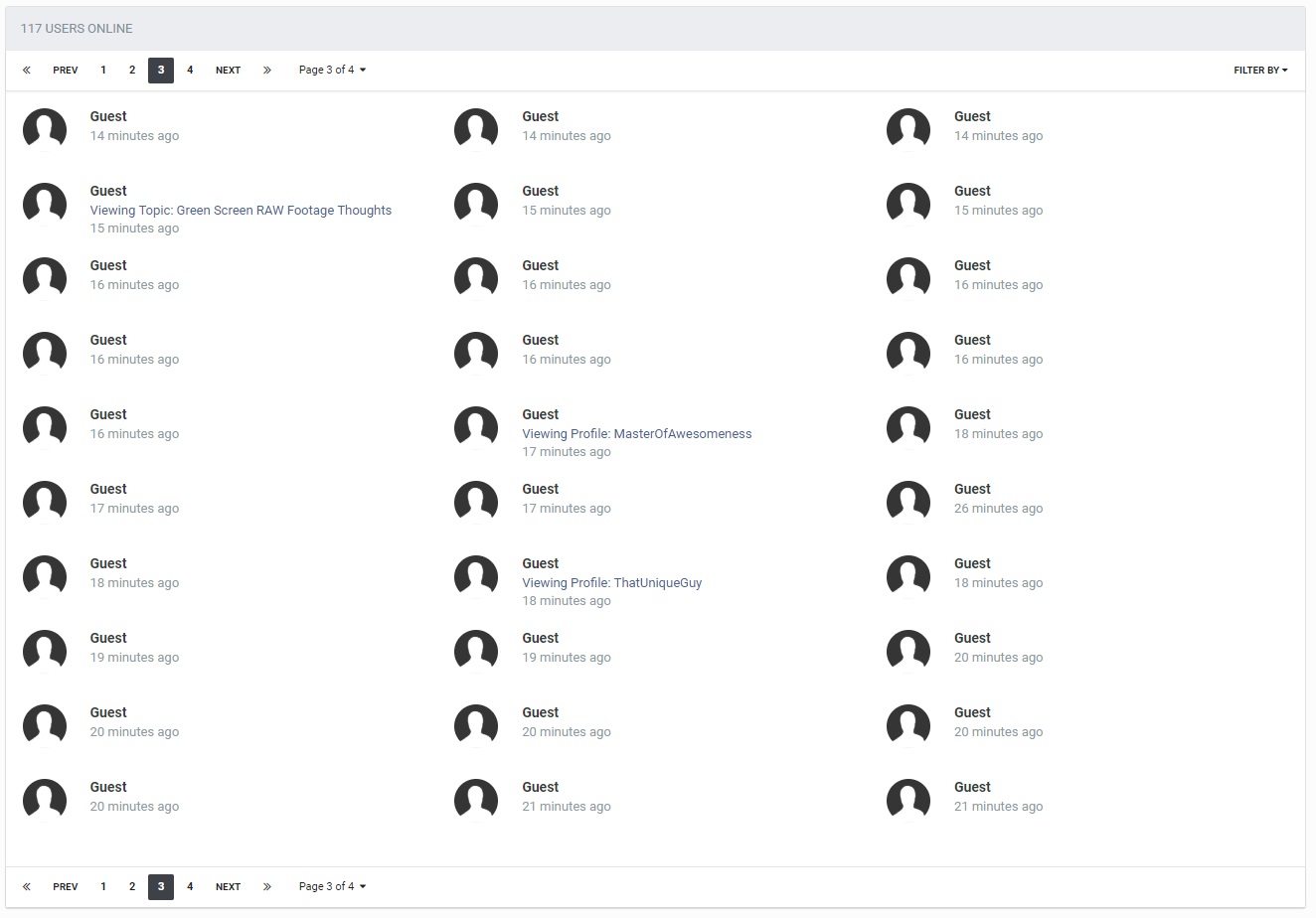Open 'Viewing Profile: MasterOfAwesomeness' link
Screen dimensions: 1316x918
point(637,434)
